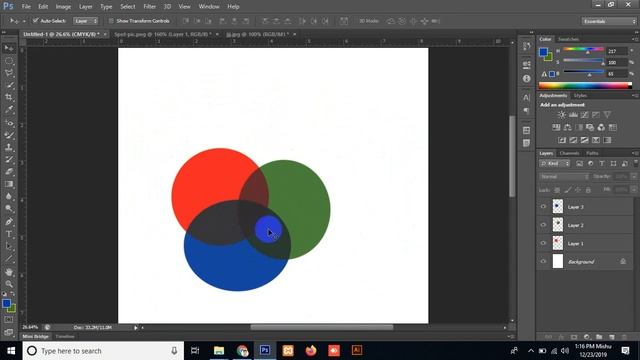Open the layer Kind filter dropdown

(555, 163)
